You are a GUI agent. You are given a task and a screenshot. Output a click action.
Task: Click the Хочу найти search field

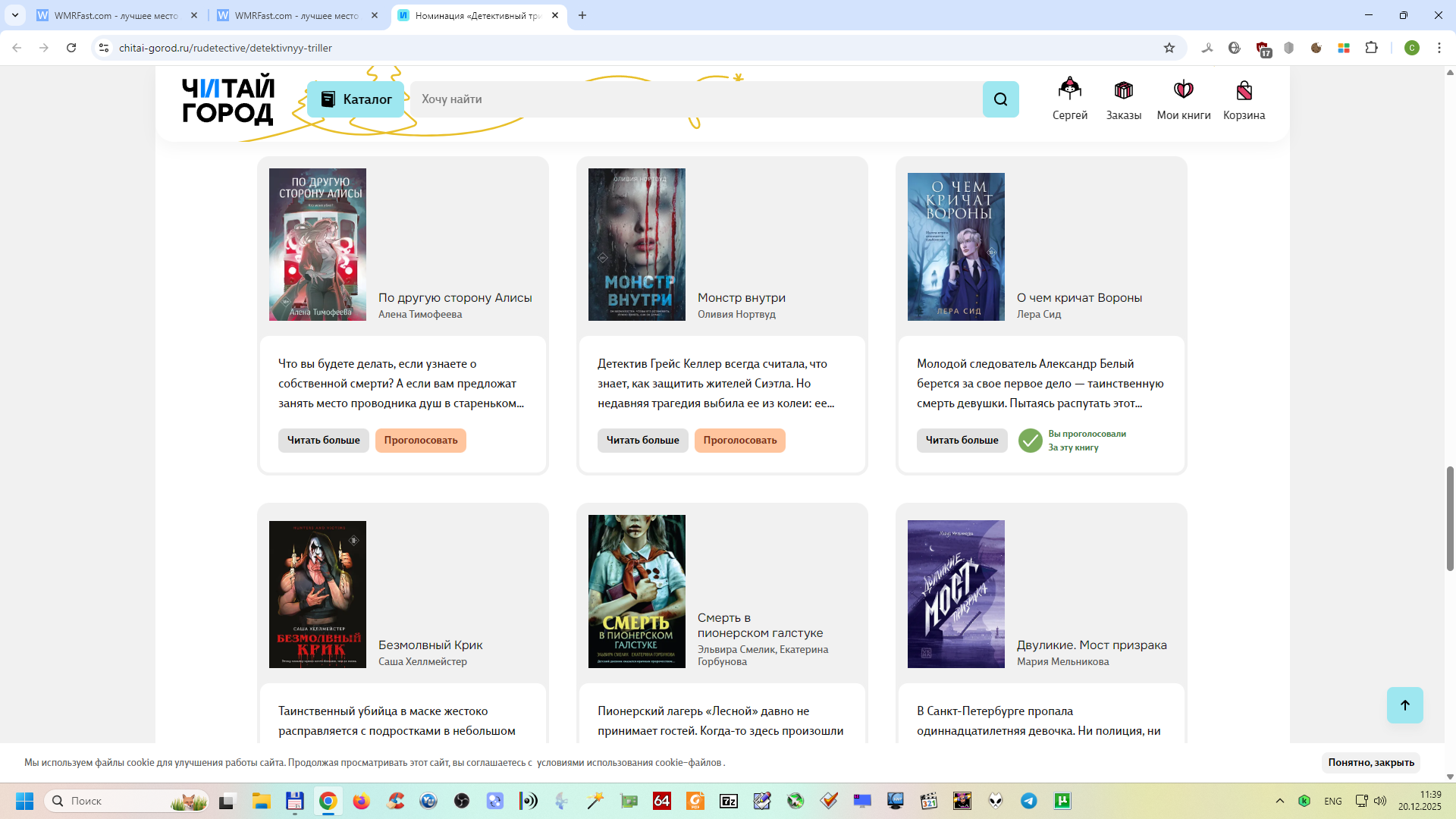click(694, 99)
